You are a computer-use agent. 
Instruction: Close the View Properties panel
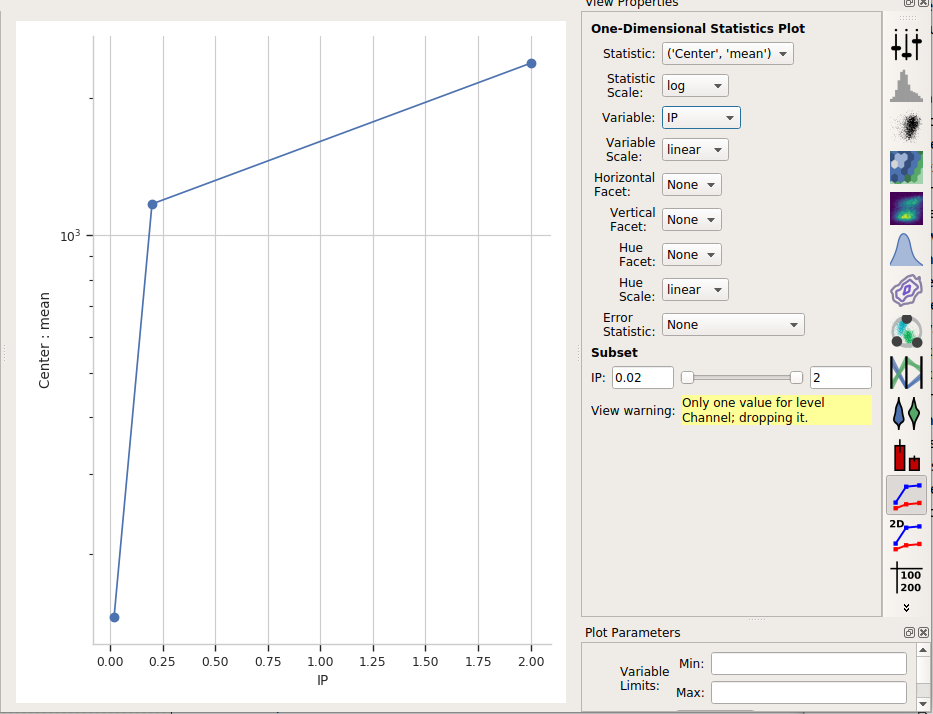[923, 3]
